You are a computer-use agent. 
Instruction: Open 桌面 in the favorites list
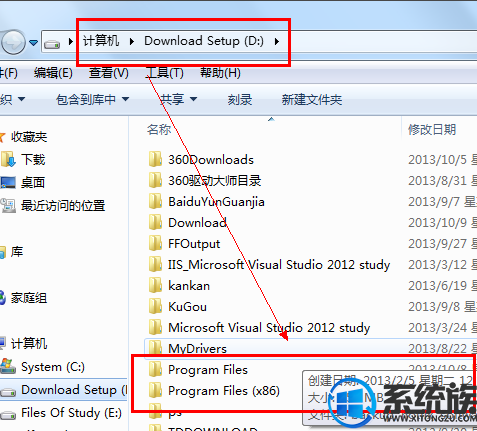click(33, 183)
